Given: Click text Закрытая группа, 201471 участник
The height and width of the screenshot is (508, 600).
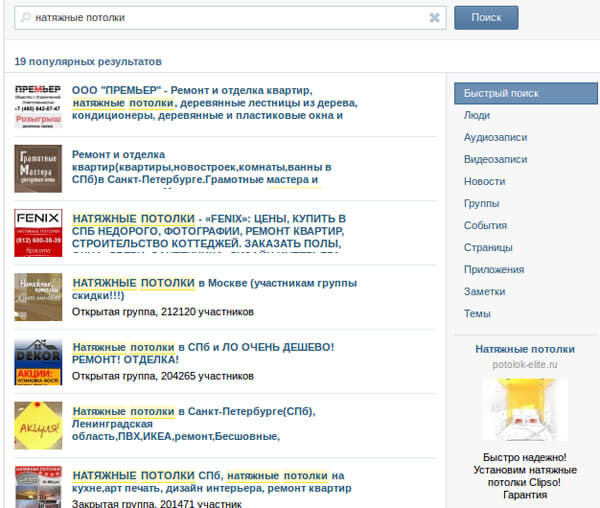Looking at the screenshot, I should 157,504.
